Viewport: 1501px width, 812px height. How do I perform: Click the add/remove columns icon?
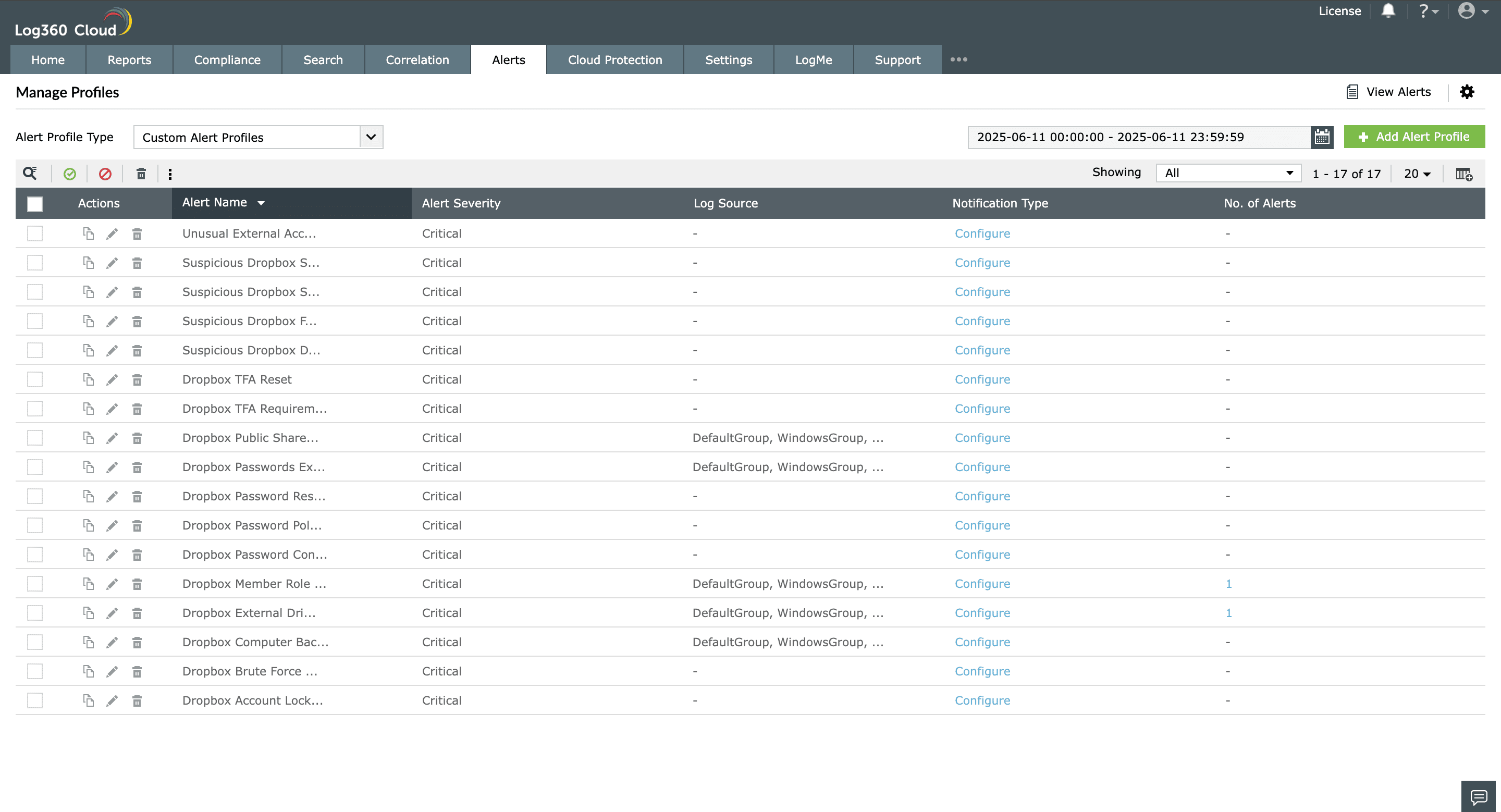[1463, 174]
